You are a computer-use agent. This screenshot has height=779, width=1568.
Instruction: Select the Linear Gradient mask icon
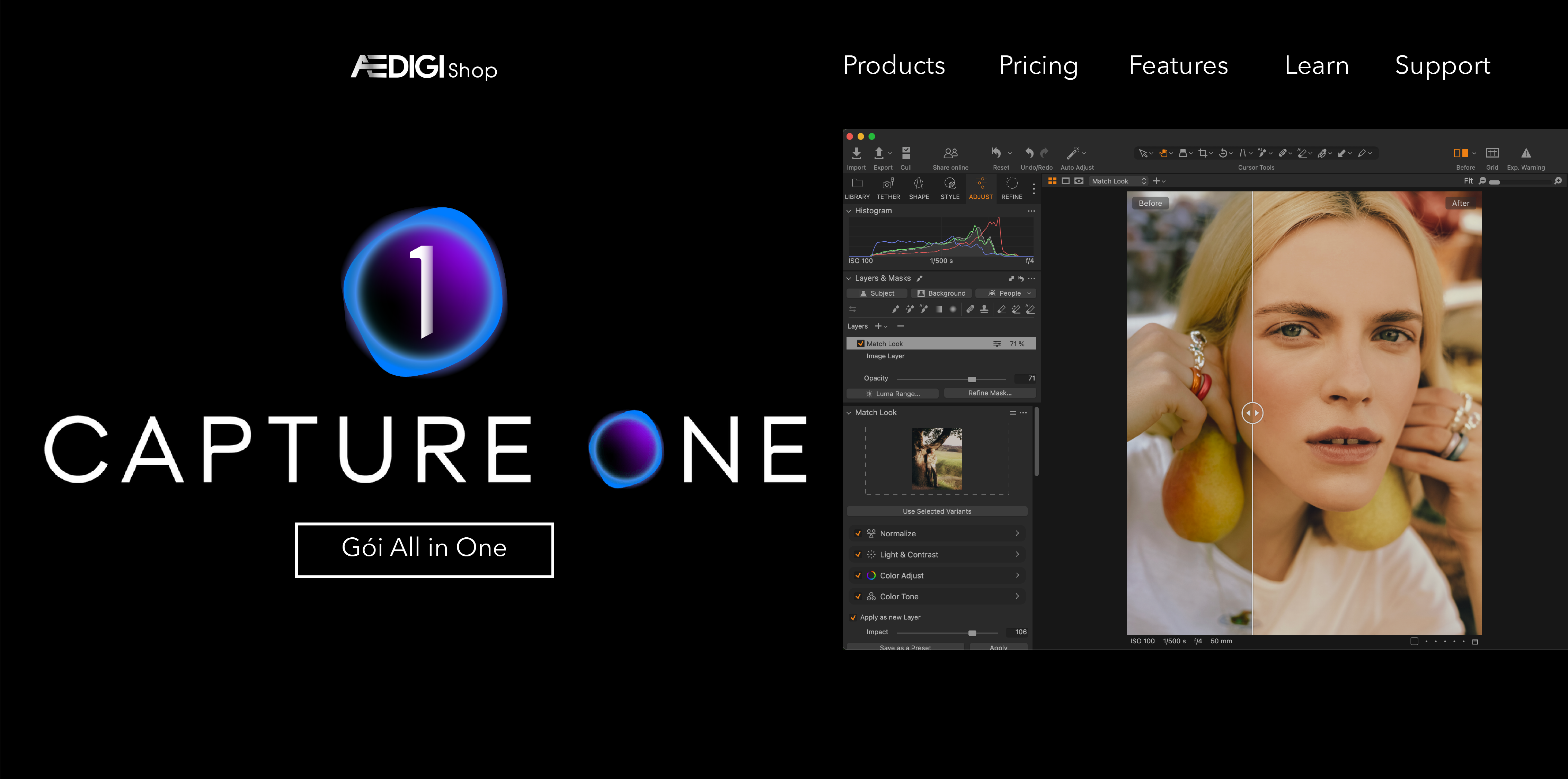click(939, 309)
